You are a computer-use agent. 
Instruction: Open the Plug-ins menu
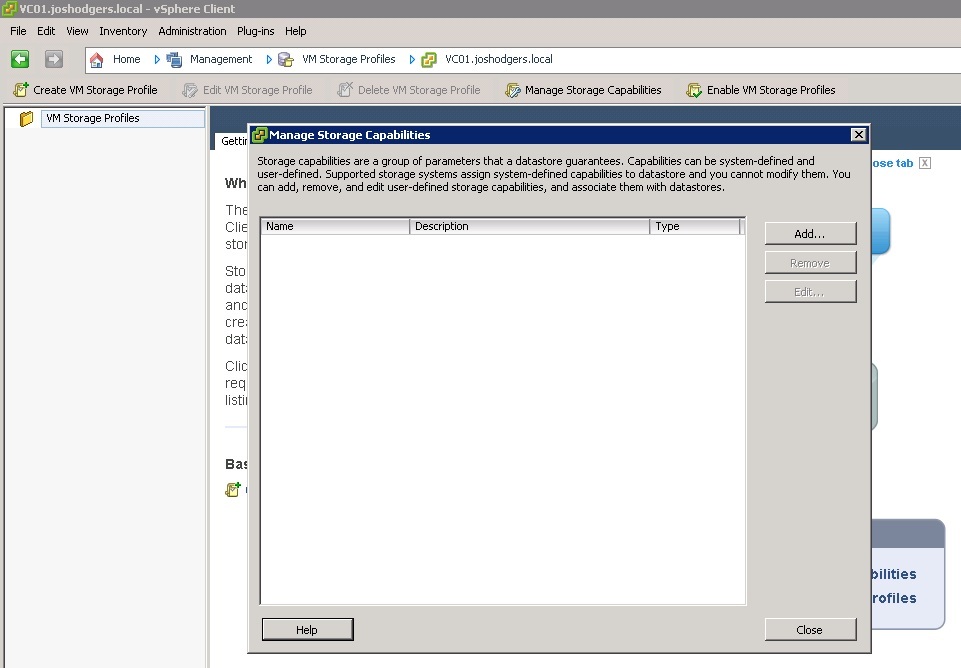coord(255,31)
